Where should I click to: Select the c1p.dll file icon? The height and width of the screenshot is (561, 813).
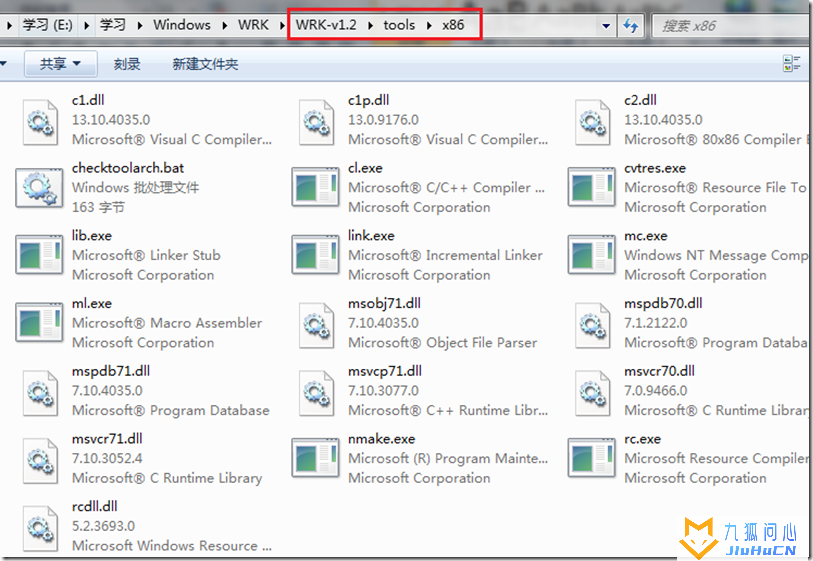(x=316, y=122)
